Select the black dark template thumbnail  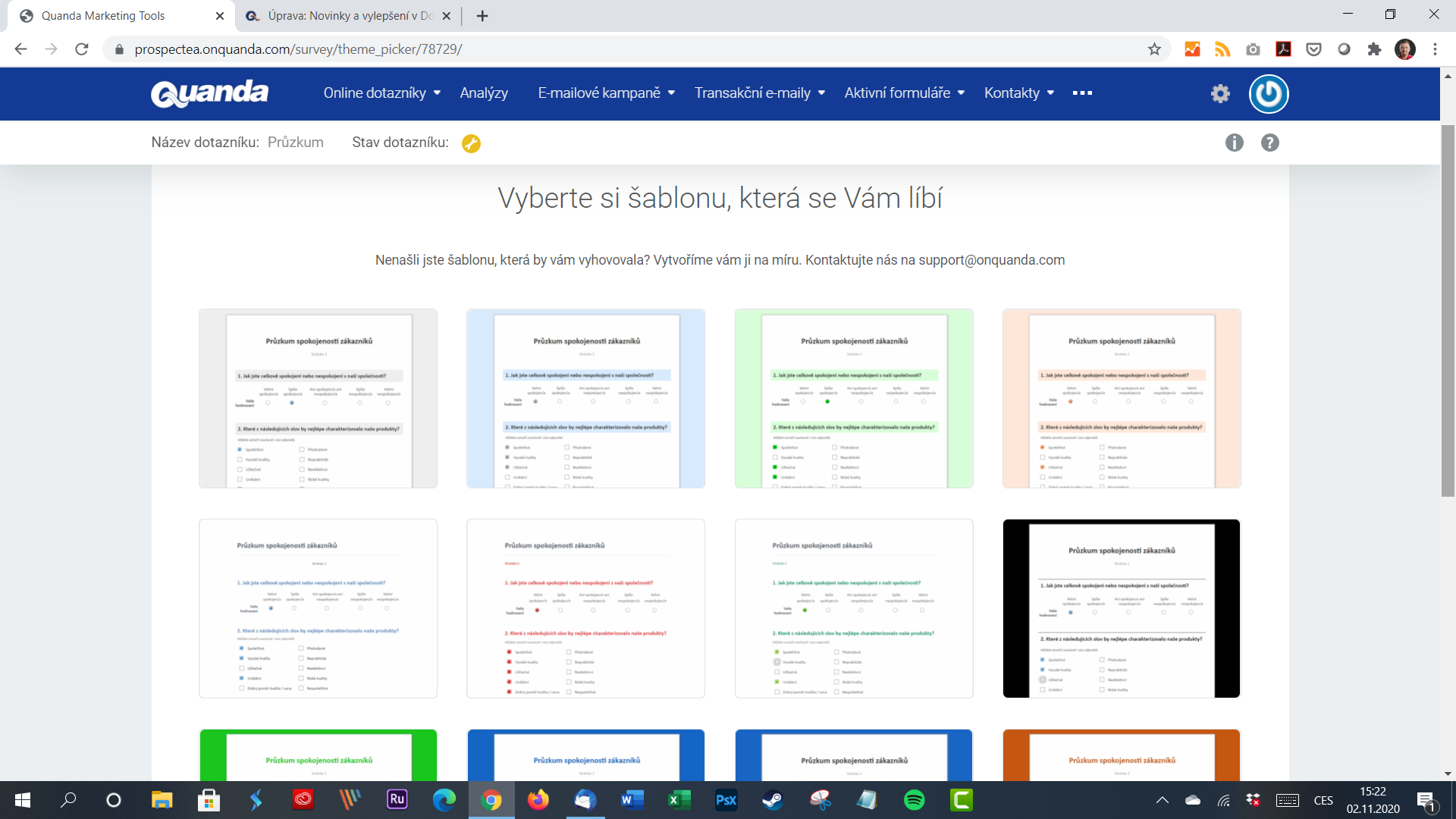click(x=1121, y=607)
